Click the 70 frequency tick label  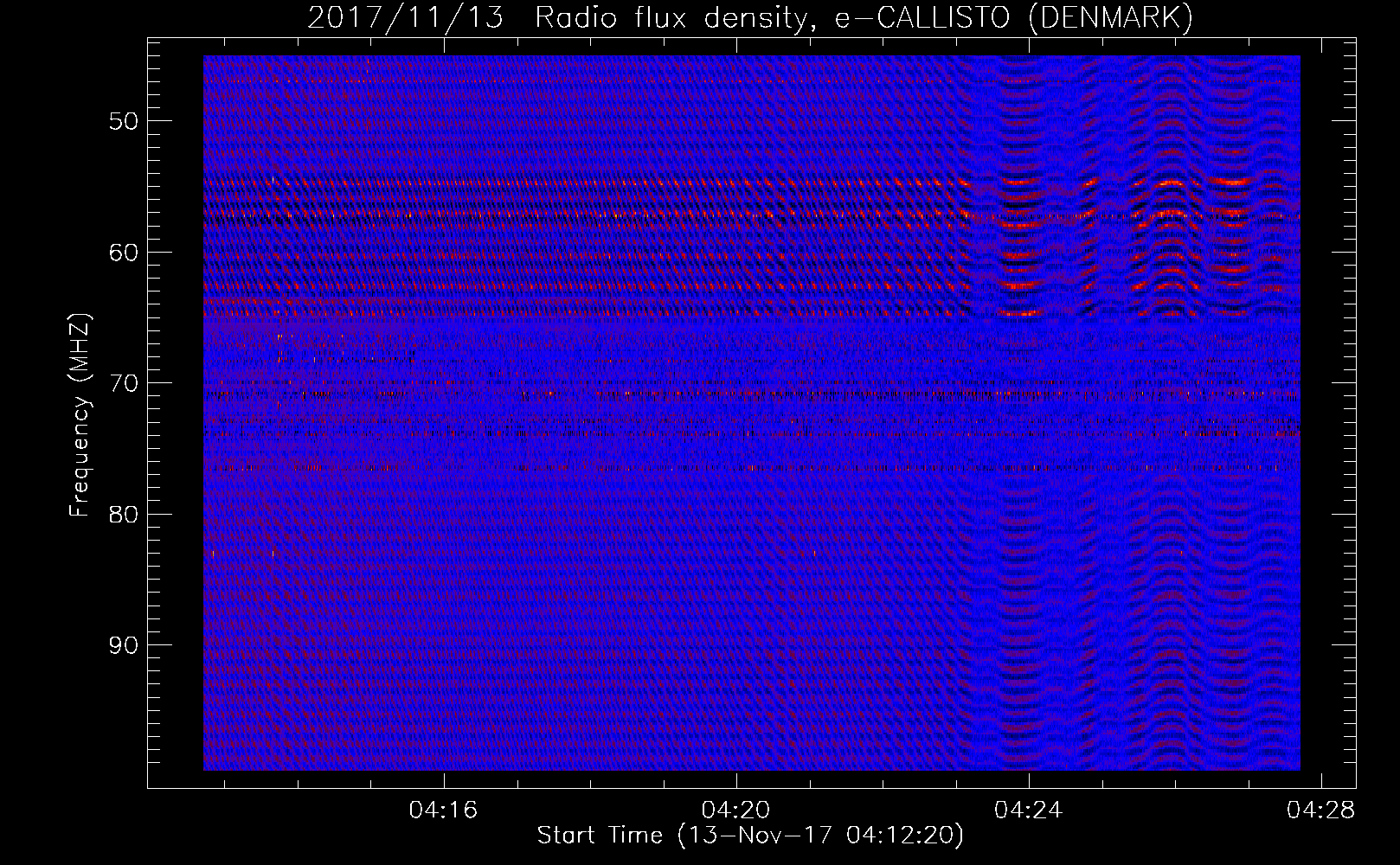click(123, 383)
